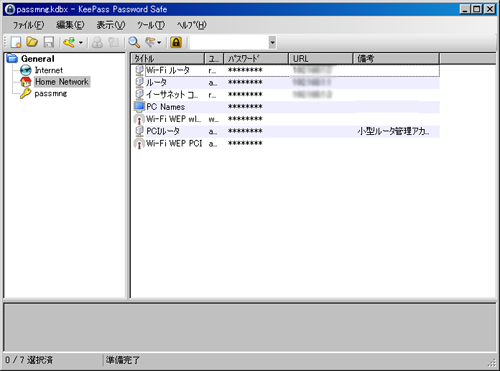Open the ヘルプ(H) menu

(192, 25)
